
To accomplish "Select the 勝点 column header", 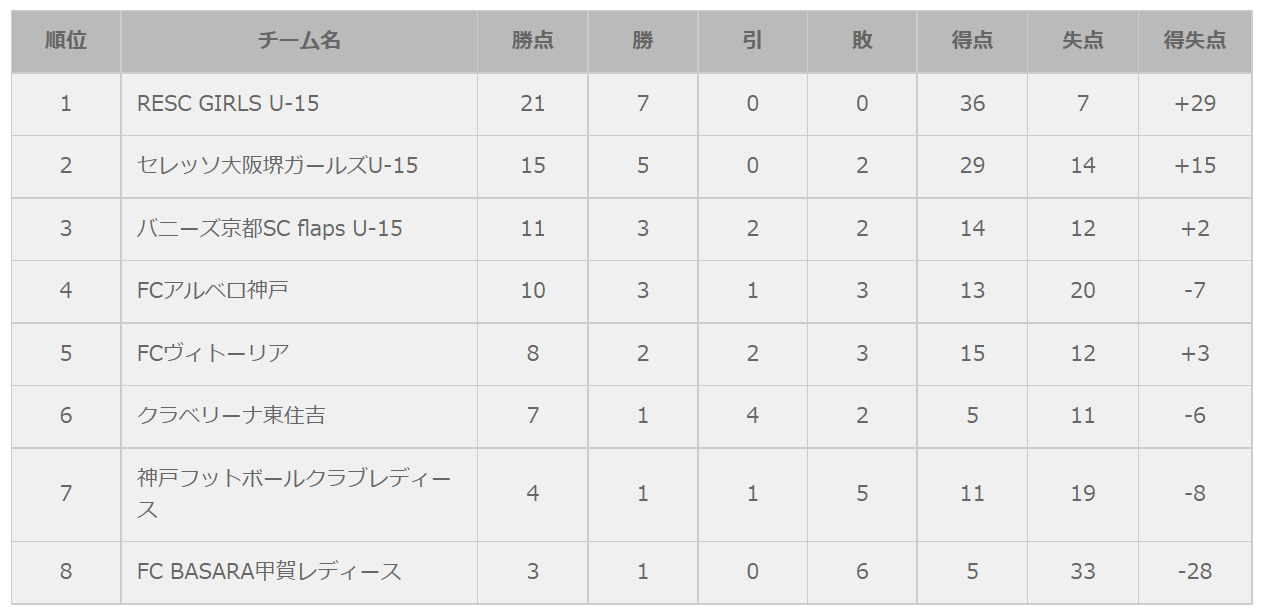I will pyautogui.click(x=533, y=41).
